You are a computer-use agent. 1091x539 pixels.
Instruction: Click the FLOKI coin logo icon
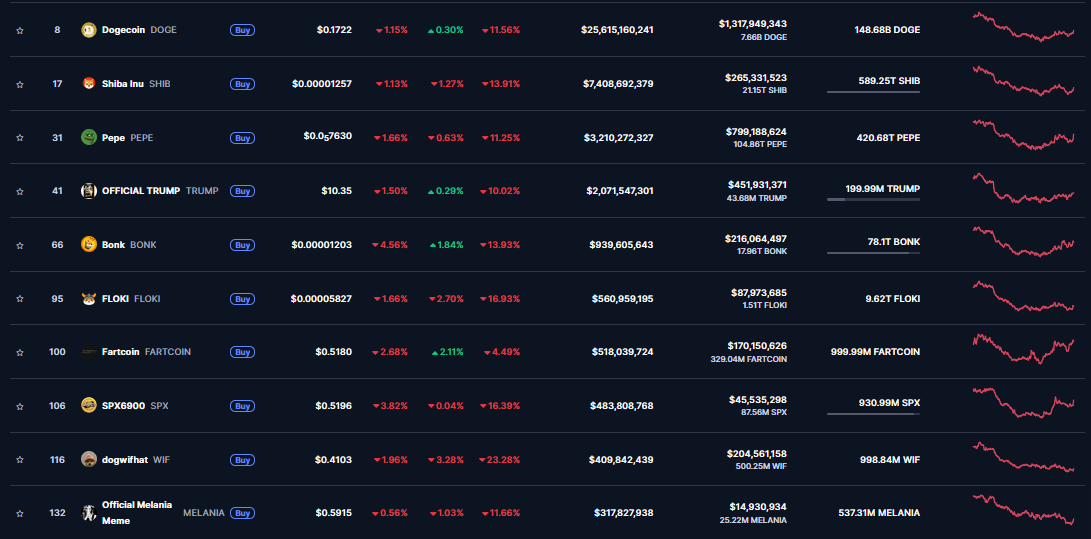point(88,298)
